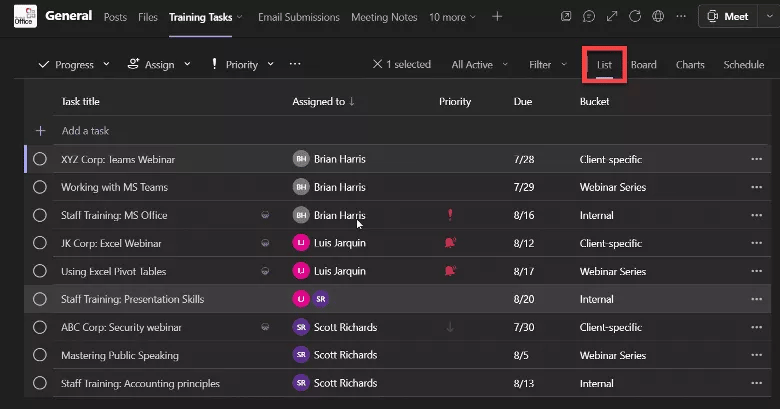
Task: Open the tab conversation chat icon
Action: tap(588, 16)
